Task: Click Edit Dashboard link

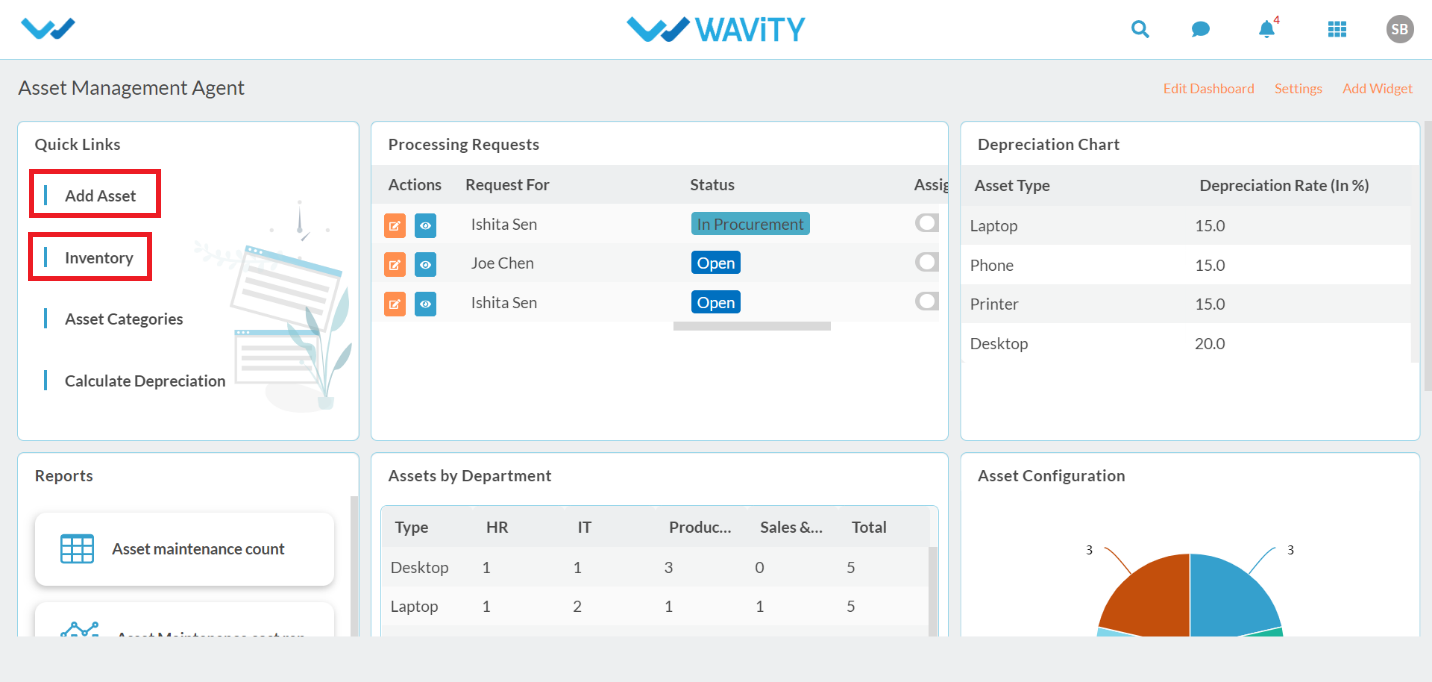Action: pos(1208,89)
